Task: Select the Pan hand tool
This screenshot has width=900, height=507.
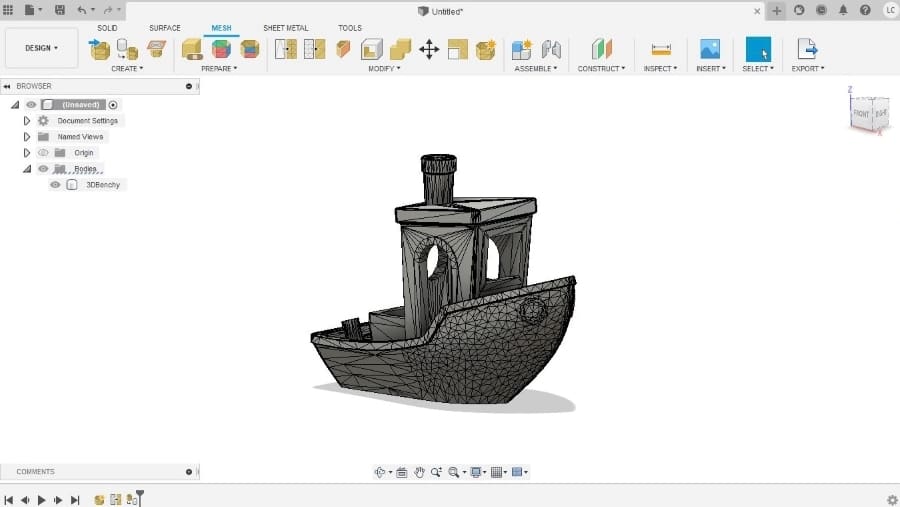Action: point(420,472)
